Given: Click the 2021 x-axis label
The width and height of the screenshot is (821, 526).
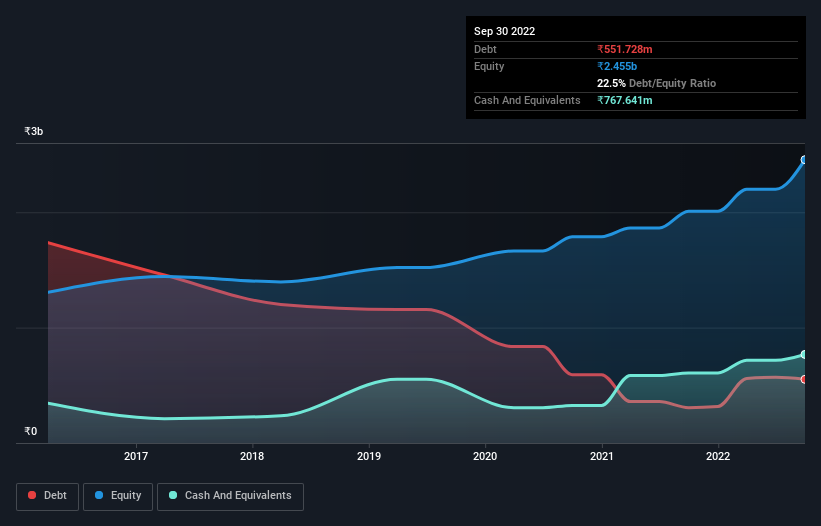Looking at the screenshot, I should click(x=602, y=456).
